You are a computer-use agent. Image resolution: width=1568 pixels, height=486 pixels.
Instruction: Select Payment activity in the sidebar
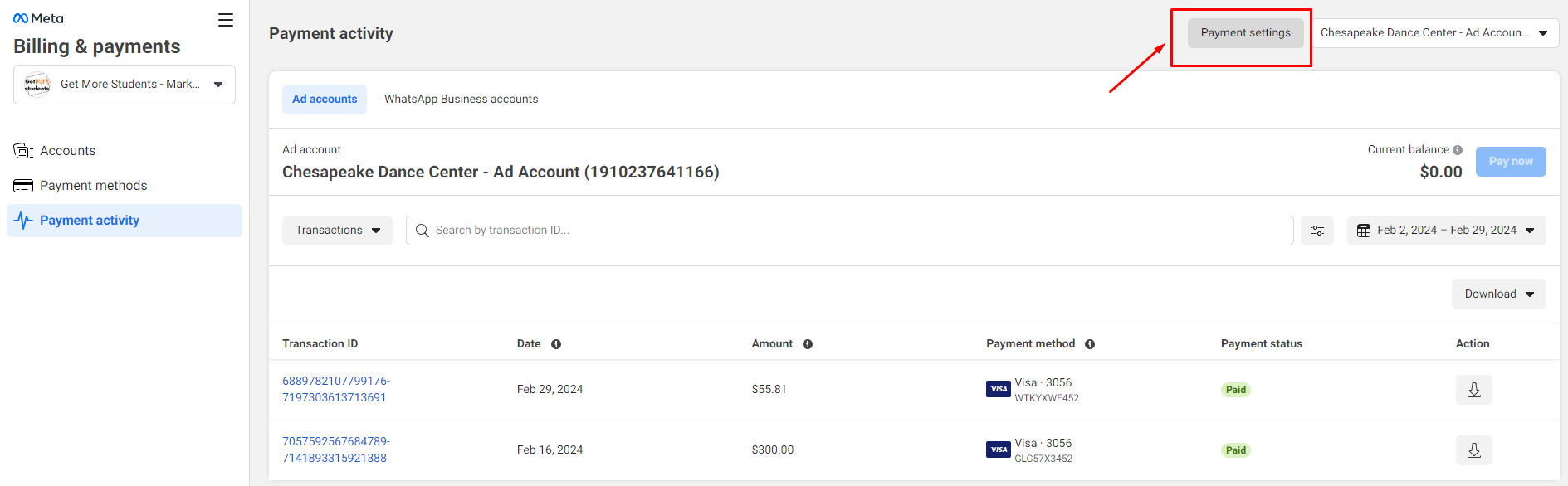(125, 221)
